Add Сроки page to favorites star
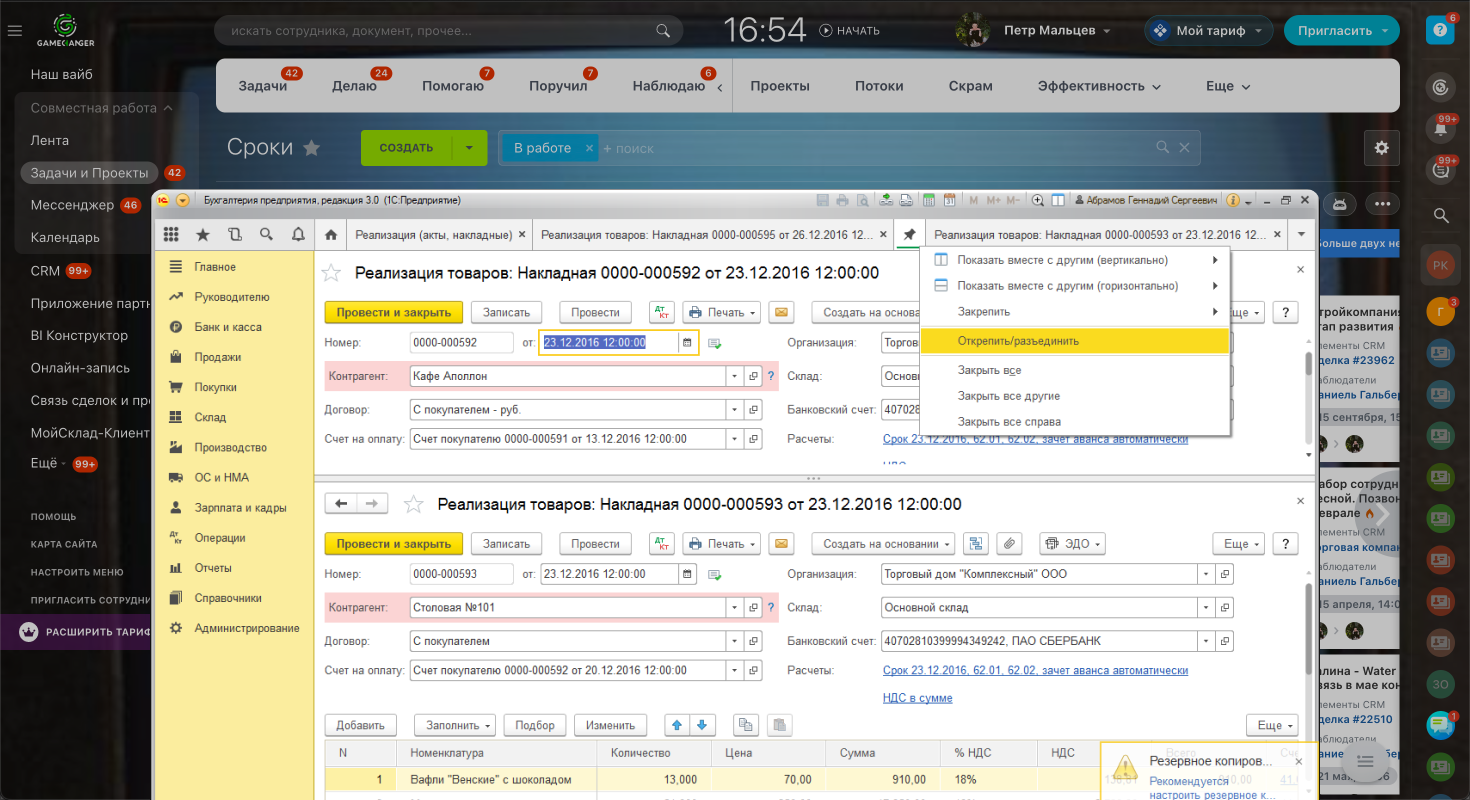Viewport: 1470px width, 800px height. point(312,148)
